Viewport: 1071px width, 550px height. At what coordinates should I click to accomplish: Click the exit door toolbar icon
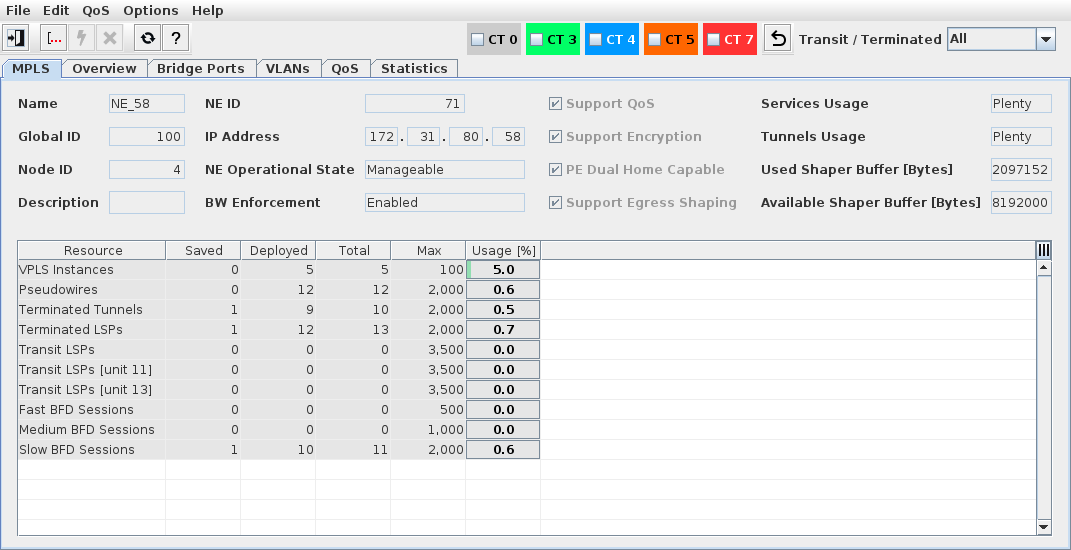pyautogui.click(x=17, y=38)
